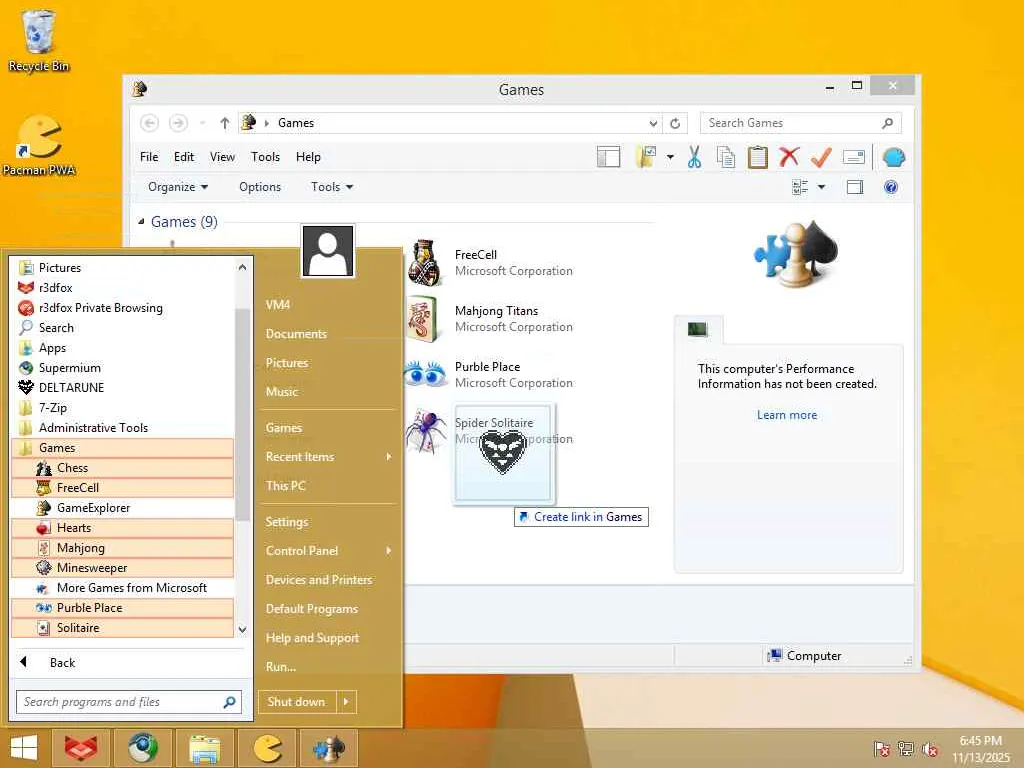Open Documents from the start menu
This screenshot has width=1024, height=768.
coord(296,334)
